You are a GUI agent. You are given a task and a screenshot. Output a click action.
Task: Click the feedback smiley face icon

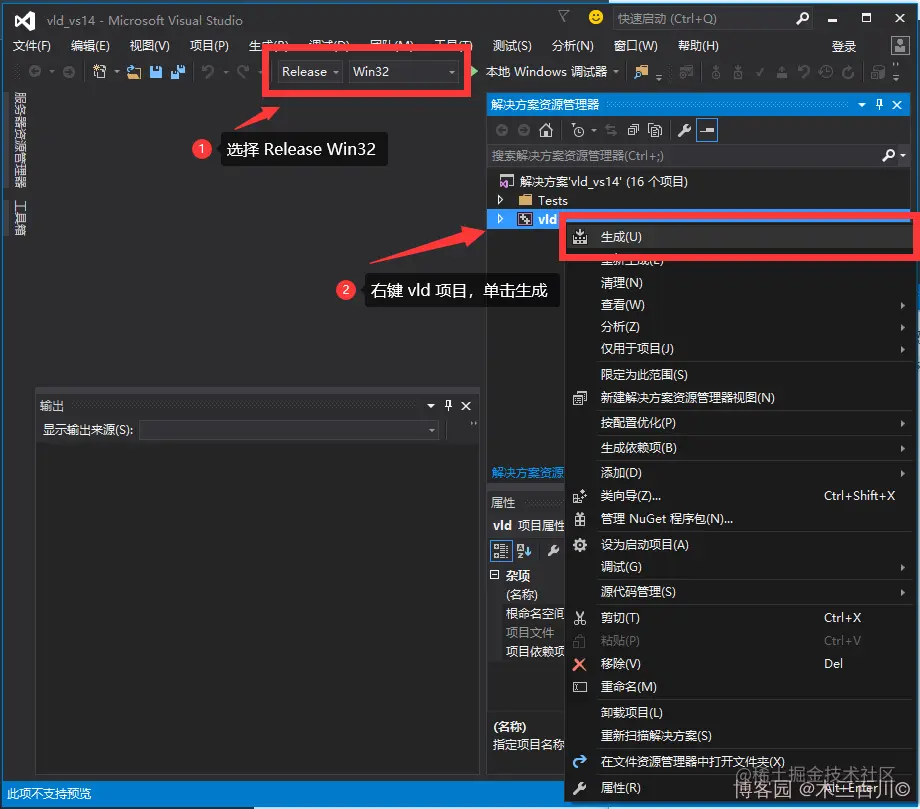click(596, 18)
